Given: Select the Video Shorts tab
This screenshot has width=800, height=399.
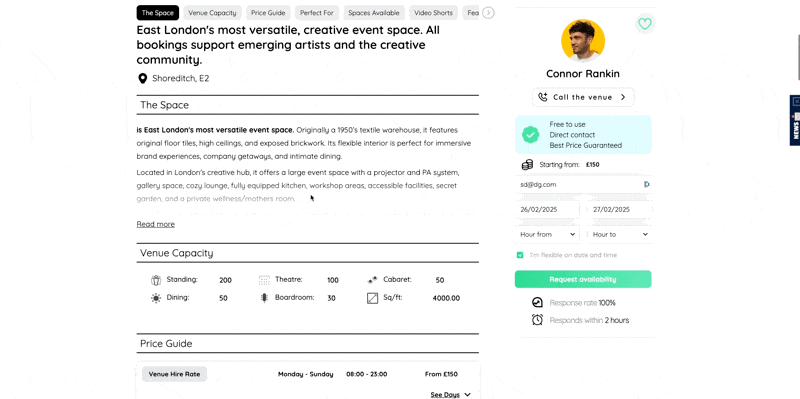Looking at the screenshot, I should [433, 13].
